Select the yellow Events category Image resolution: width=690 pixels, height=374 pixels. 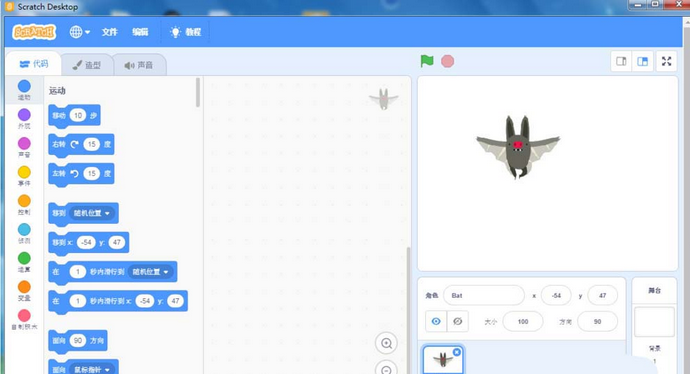click(24, 176)
